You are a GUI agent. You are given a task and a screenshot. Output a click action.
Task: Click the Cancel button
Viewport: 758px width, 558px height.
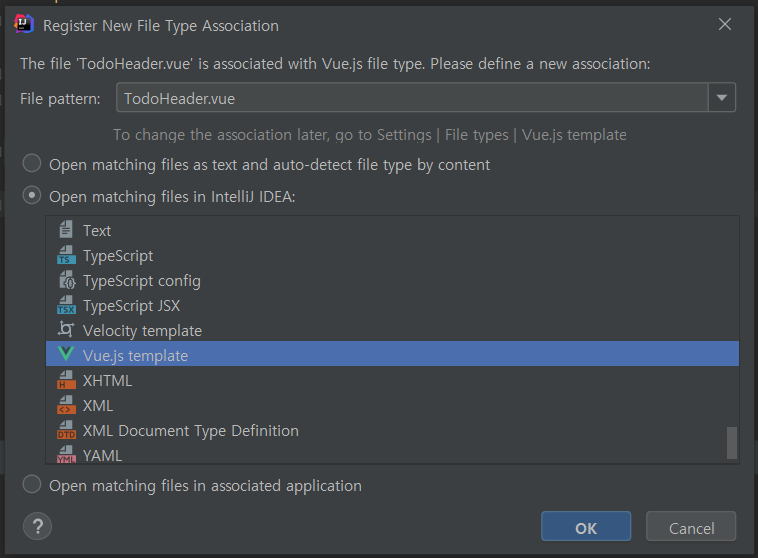click(x=691, y=527)
